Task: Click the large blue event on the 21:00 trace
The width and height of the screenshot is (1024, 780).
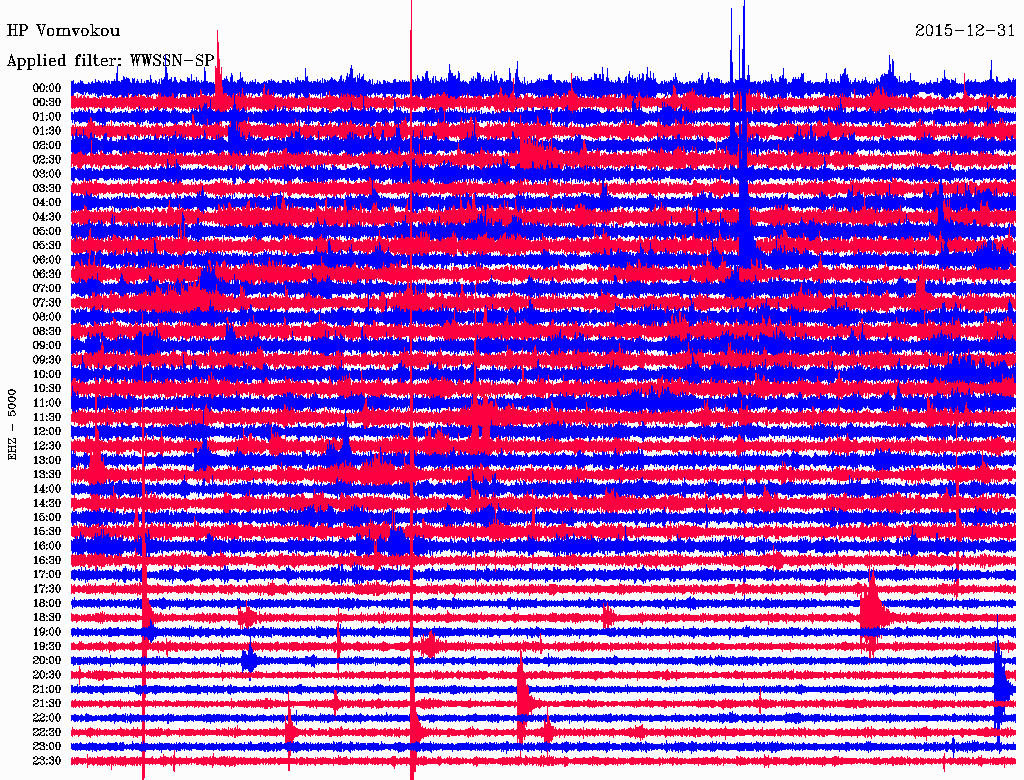Action: pyautogui.click(x=1001, y=687)
